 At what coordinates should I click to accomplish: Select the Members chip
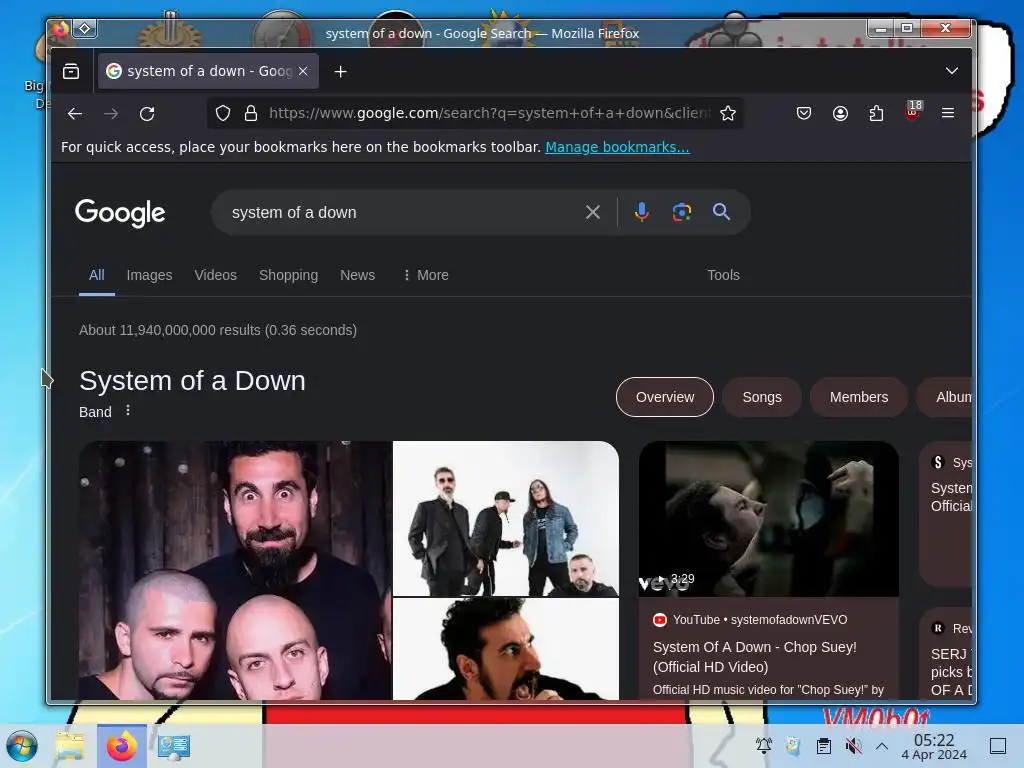859,397
